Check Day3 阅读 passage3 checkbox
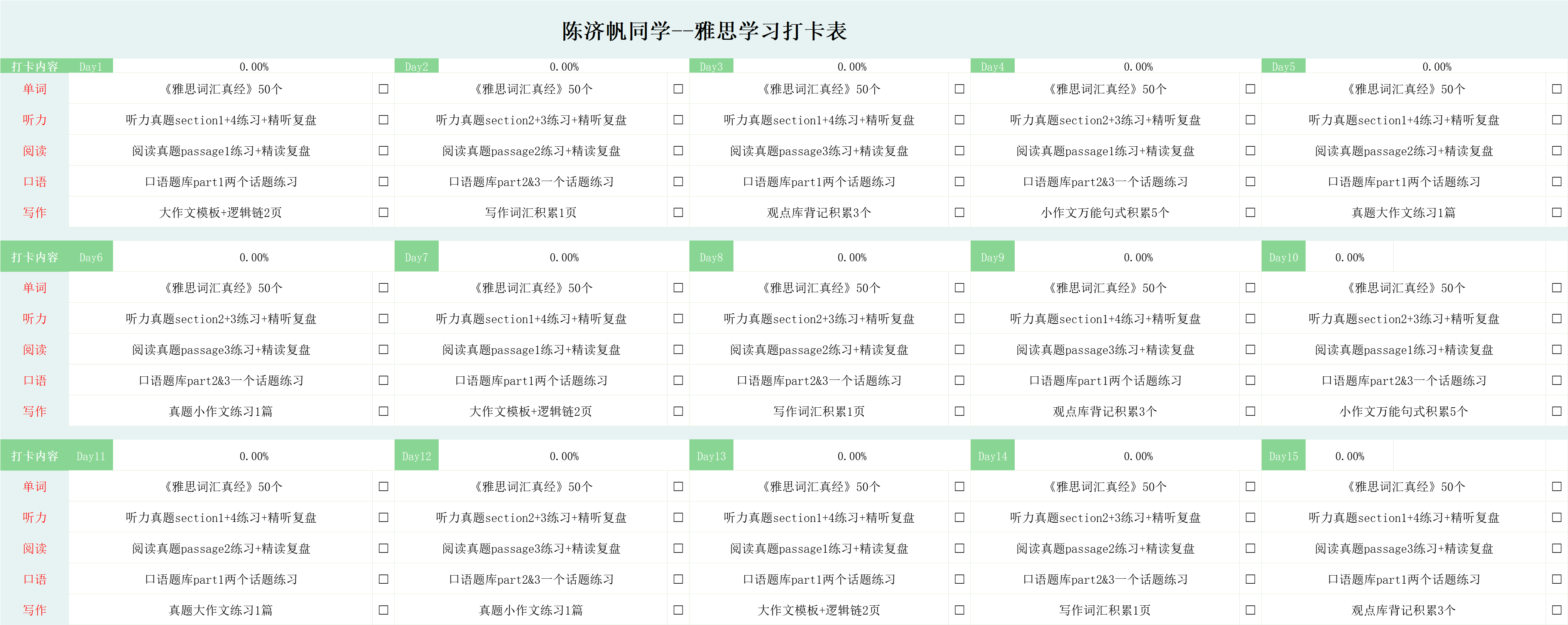Image resolution: width=1568 pixels, height=625 pixels. (x=959, y=151)
